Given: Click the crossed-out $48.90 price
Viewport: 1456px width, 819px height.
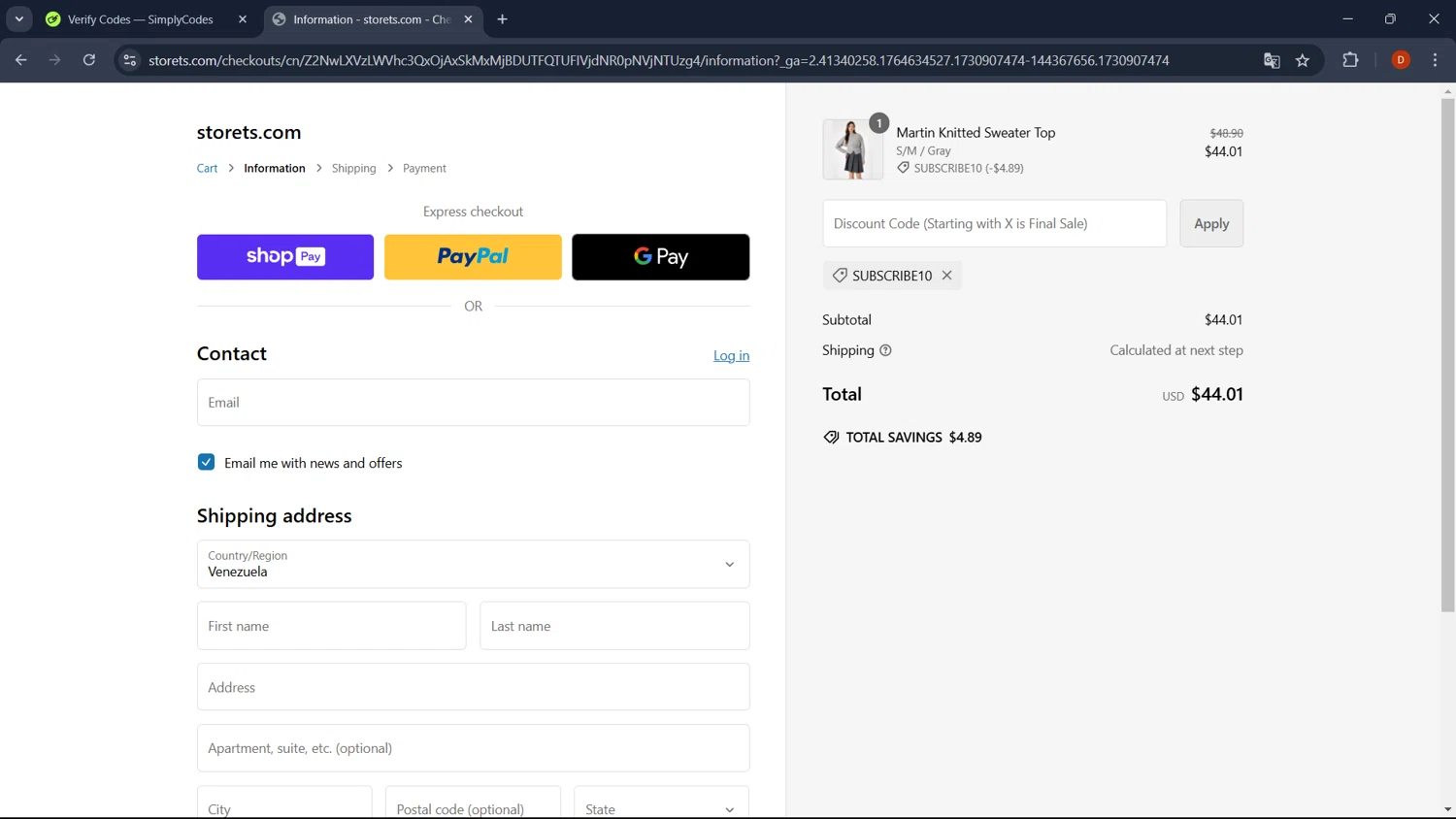Looking at the screenshot, I should pos(1226,133).
